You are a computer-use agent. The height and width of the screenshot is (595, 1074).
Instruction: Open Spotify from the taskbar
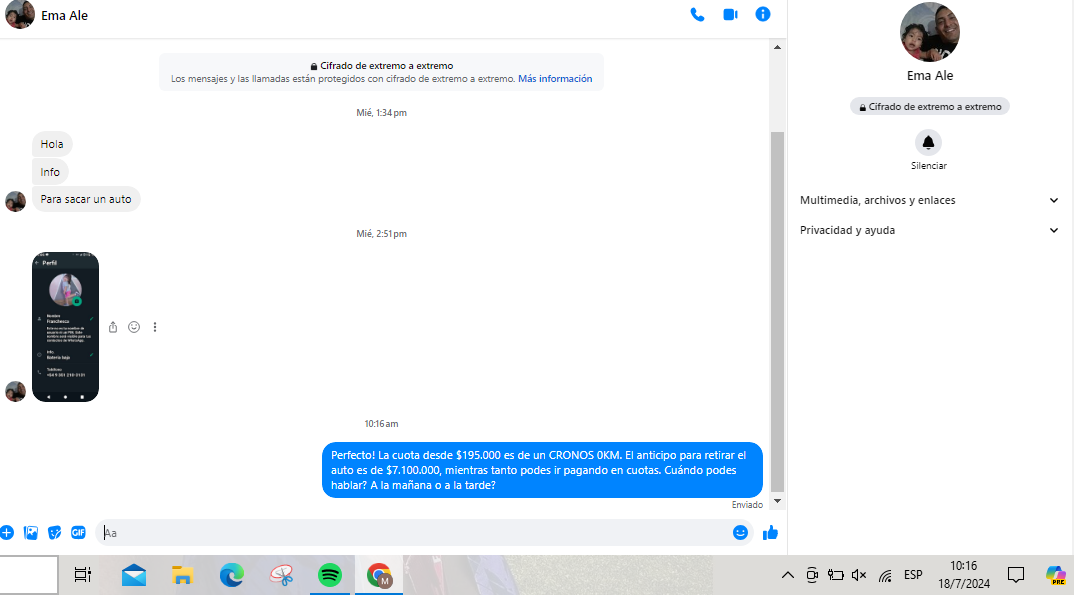click(329, 575)
